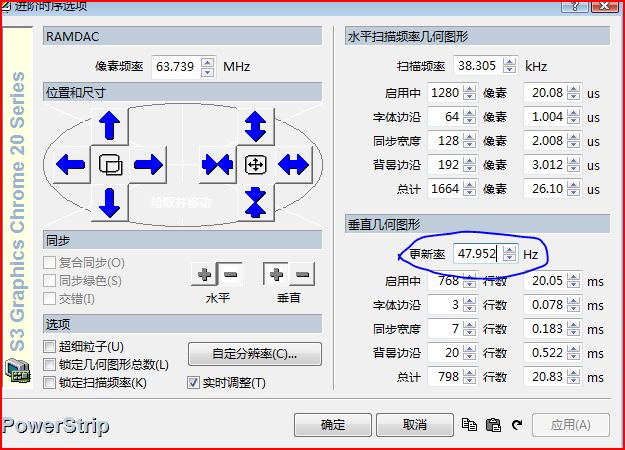Paste timings from clipboard icon
Screen dimensions: 625x450
click(x=493, y=425)
